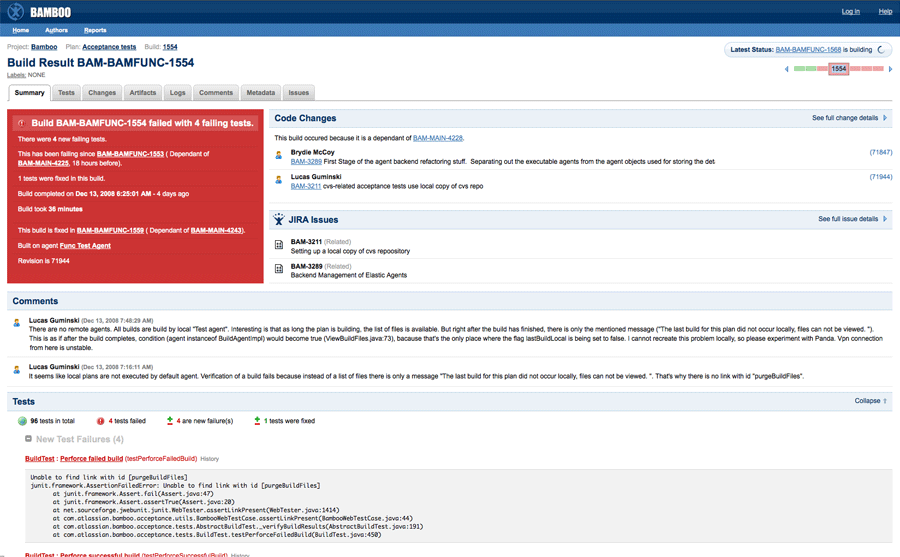
Task: Open BAM-3211 link in Lucas Guminski's commit
Action: (305, 186)
